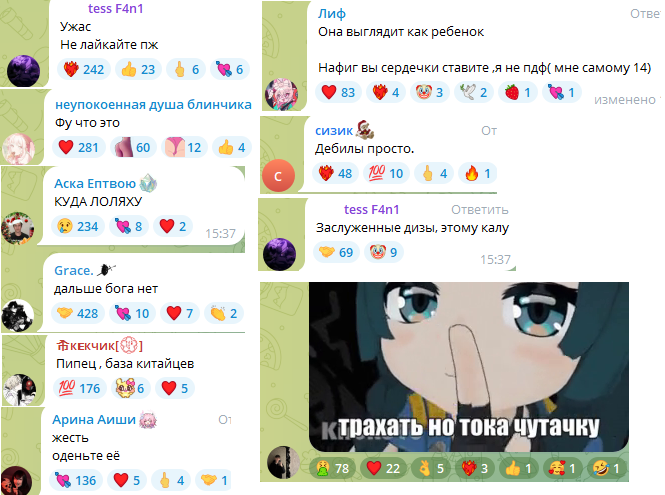Image resolution: width=665 pixels, height=495 pixels.
Task: Open Grace's profile via her name
Action: pyautogui.click(x=73, y=270)
